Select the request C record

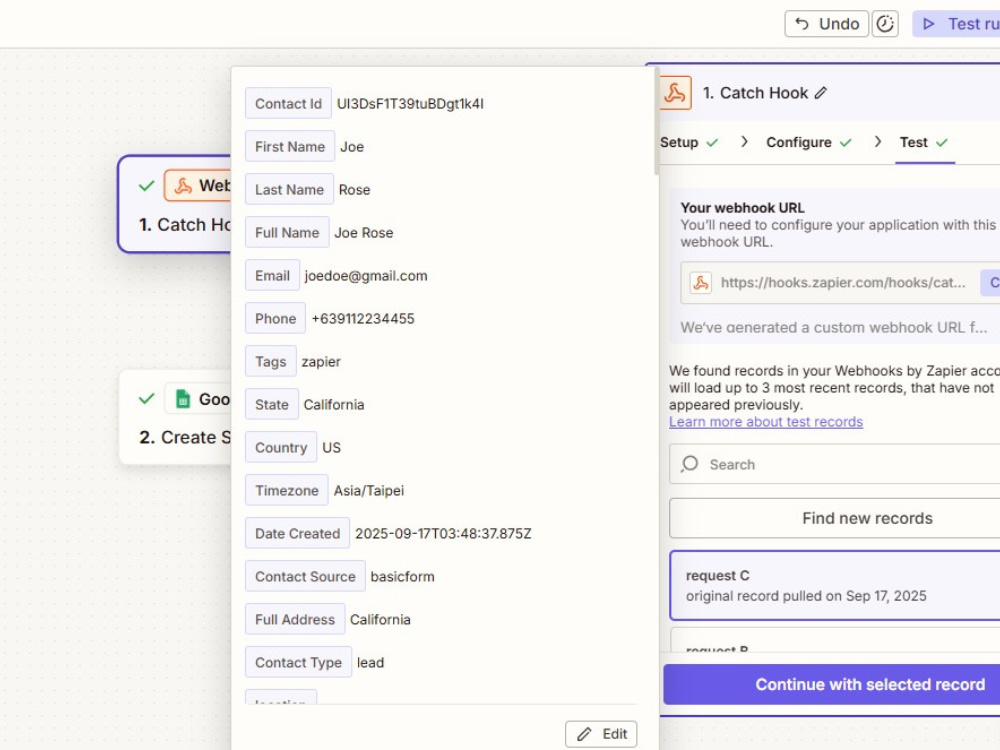tap(834, 585)
